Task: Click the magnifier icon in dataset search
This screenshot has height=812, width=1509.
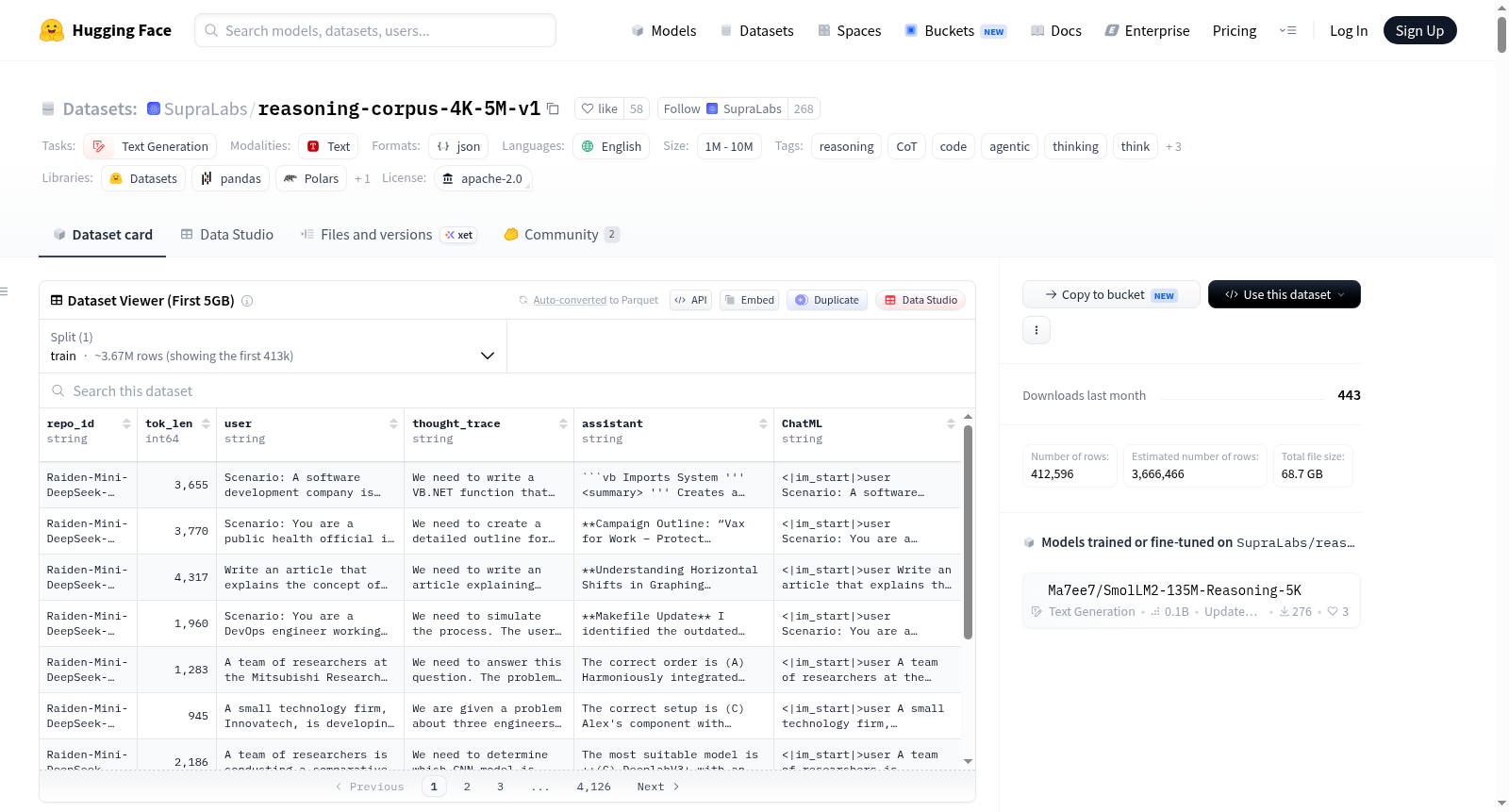Action: click(x=58, y=390)
